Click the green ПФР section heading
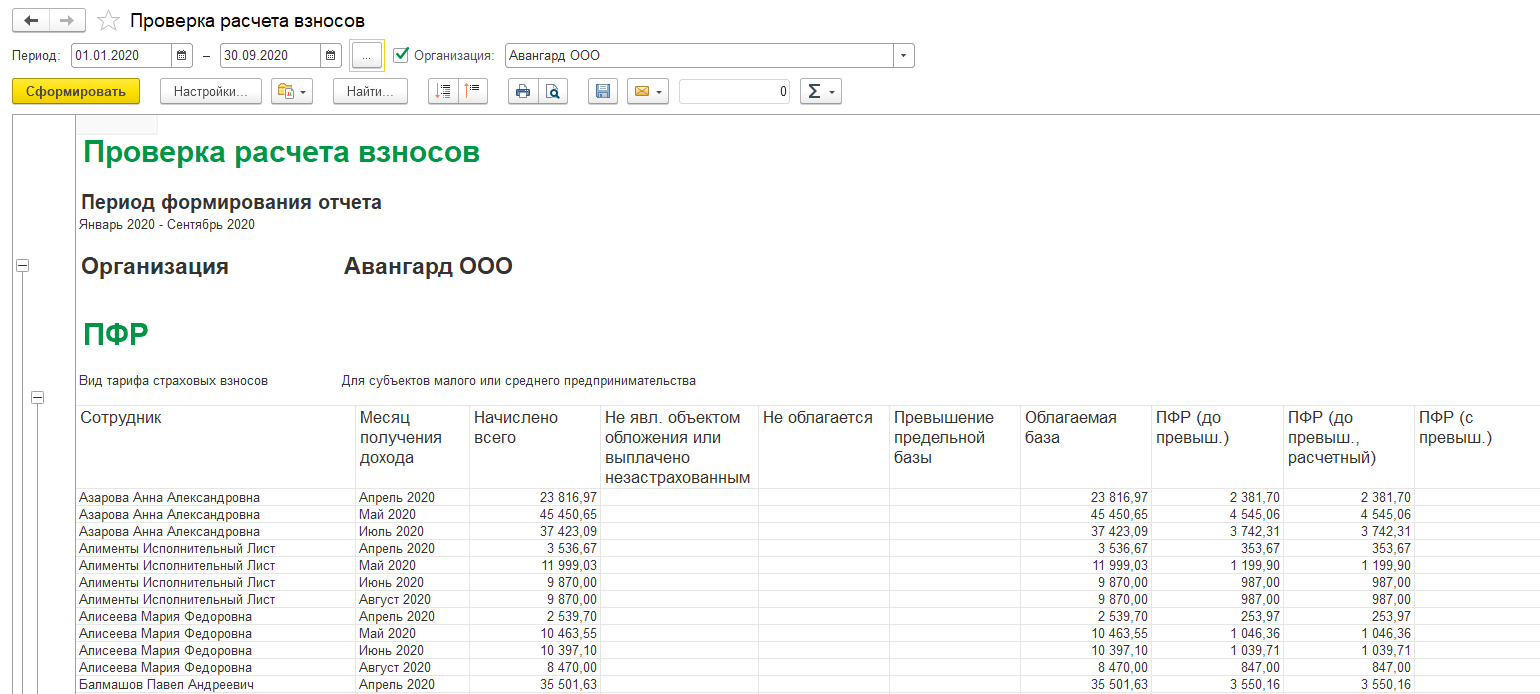Screen dimensions: 1540x694 [115, 335]
